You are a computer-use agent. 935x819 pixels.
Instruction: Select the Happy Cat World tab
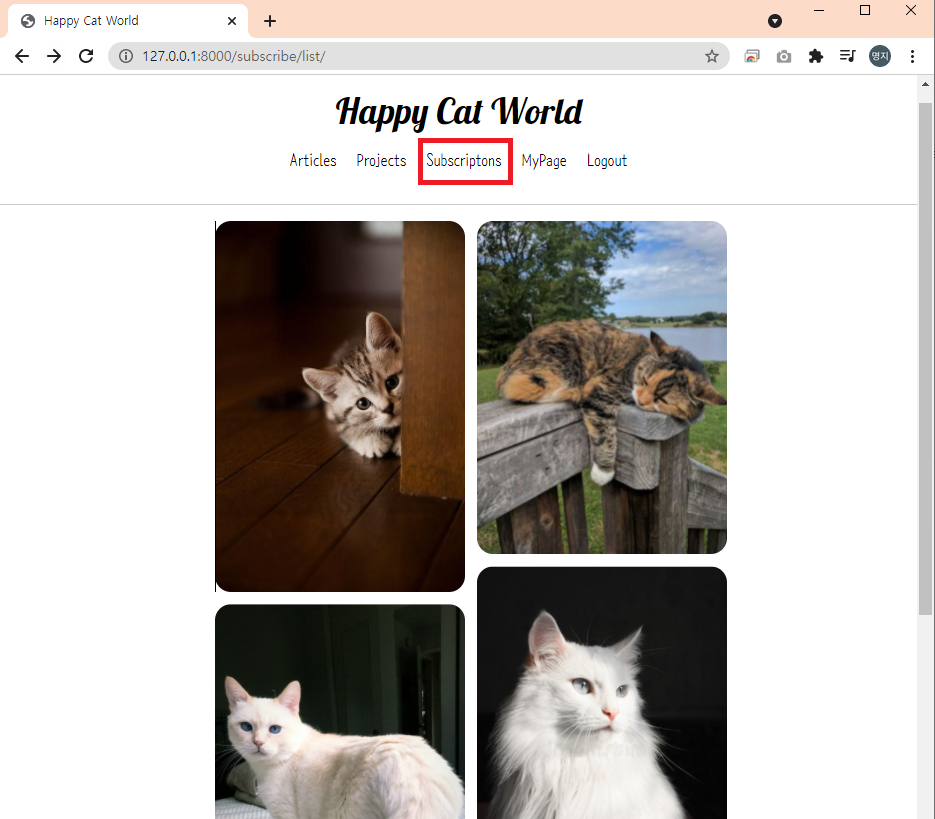tap(128, 21)
